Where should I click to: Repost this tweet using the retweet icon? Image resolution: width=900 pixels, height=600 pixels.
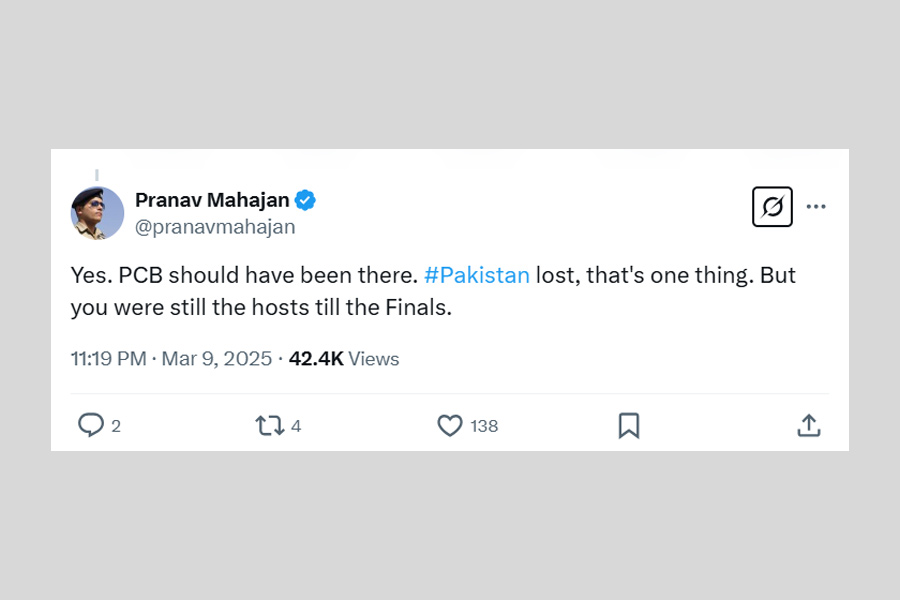click(x=269, y=426)
